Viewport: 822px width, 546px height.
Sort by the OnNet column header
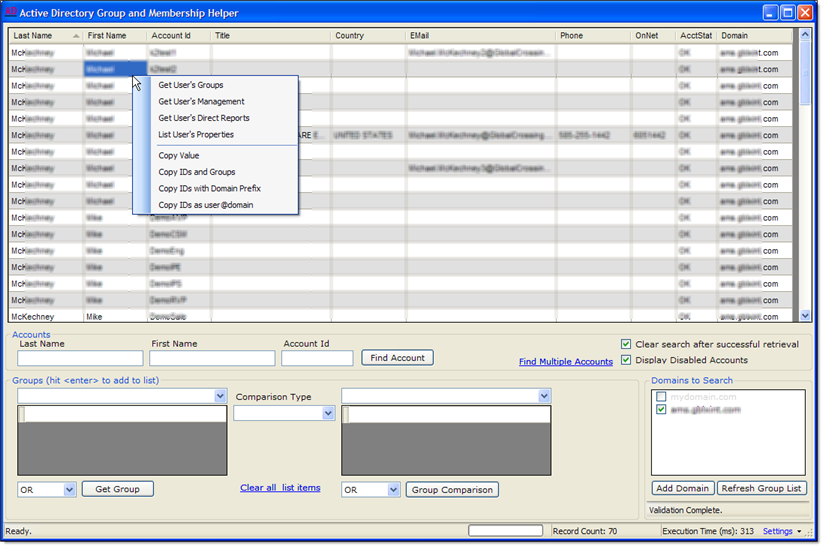pos(654,36)
